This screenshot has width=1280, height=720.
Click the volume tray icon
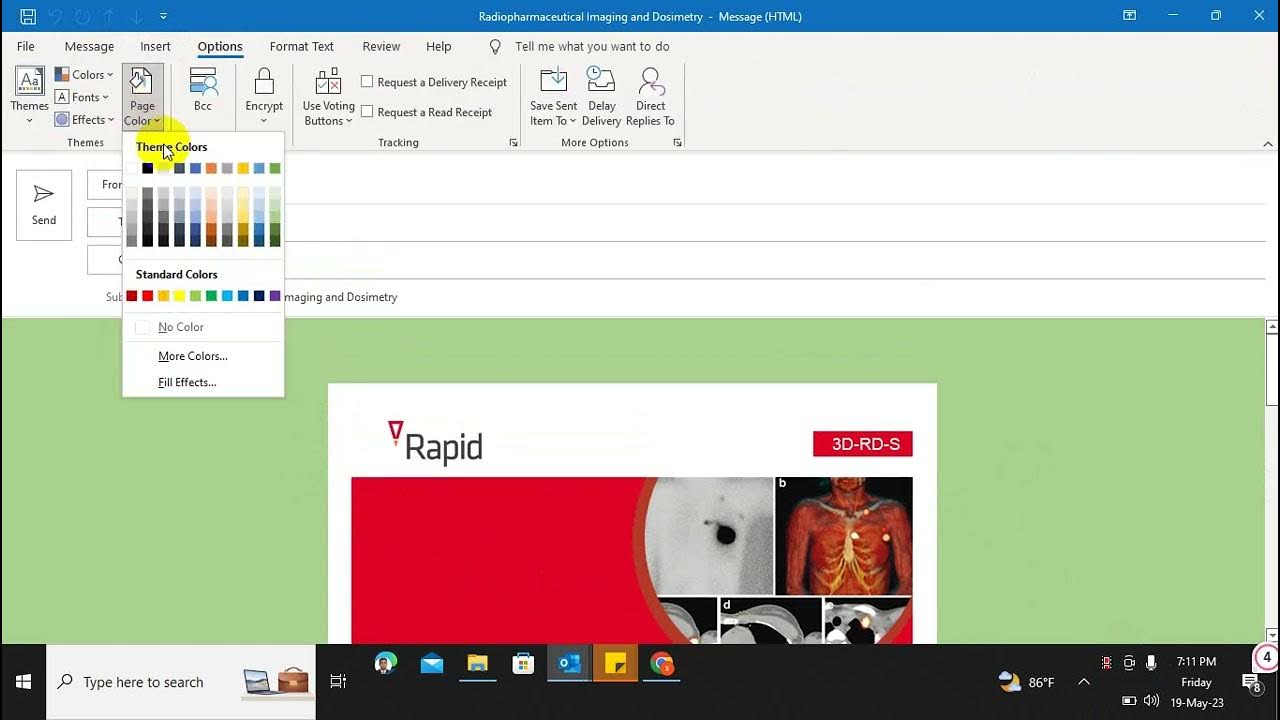pyautogui.click(x=1151, y=701)
